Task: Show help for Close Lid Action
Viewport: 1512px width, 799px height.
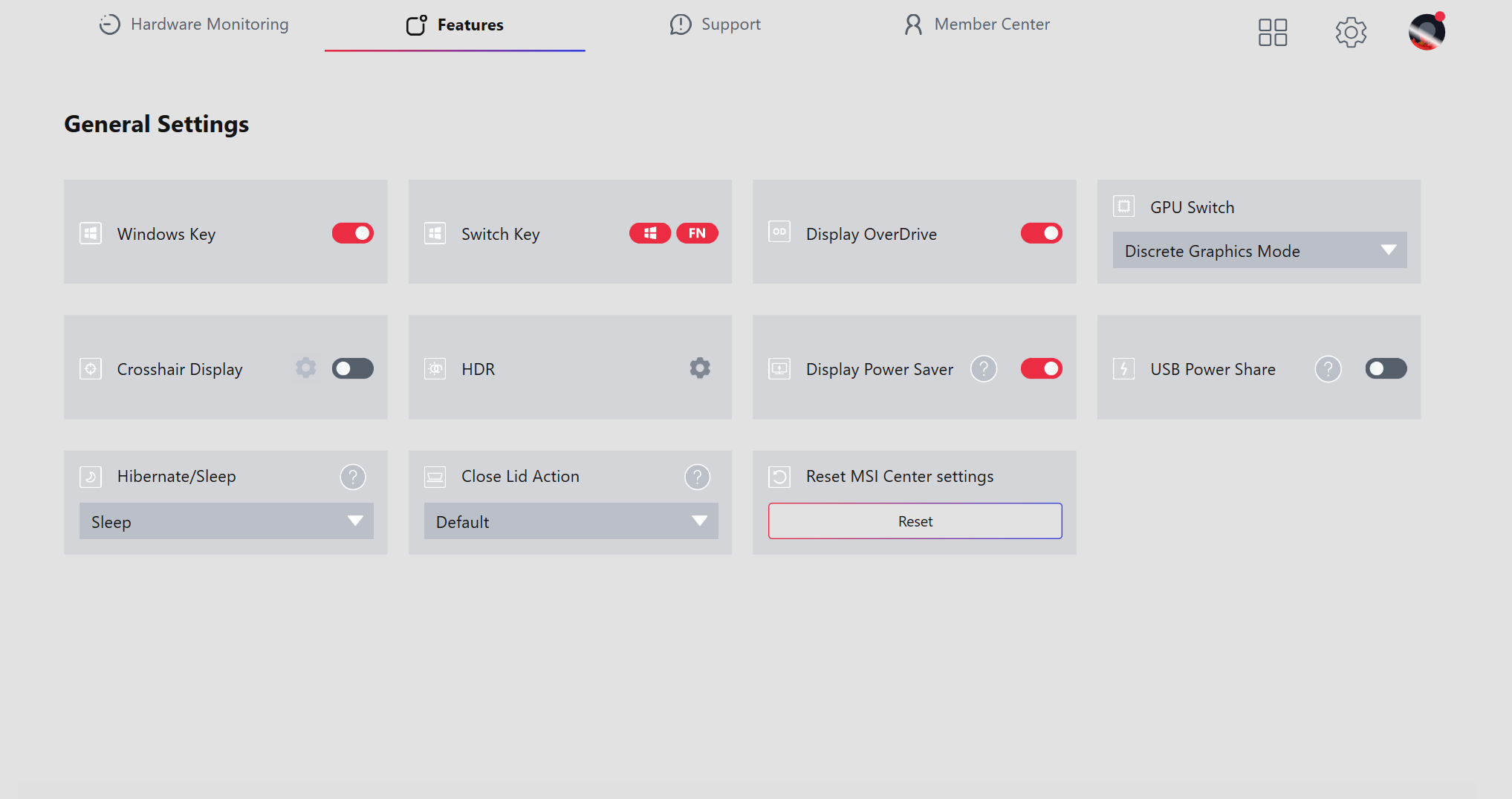Action: 697,477
